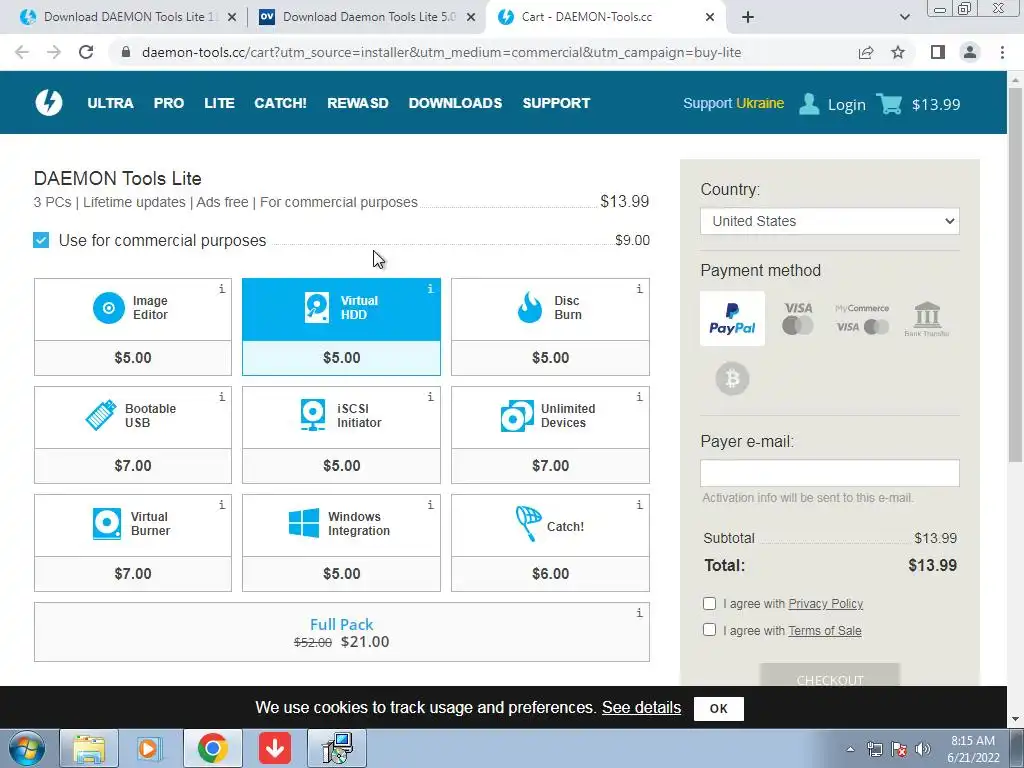This screenshot has width=1024, height=768.
Task: Show info for Disc Burn card
Action: pos(639,289)
